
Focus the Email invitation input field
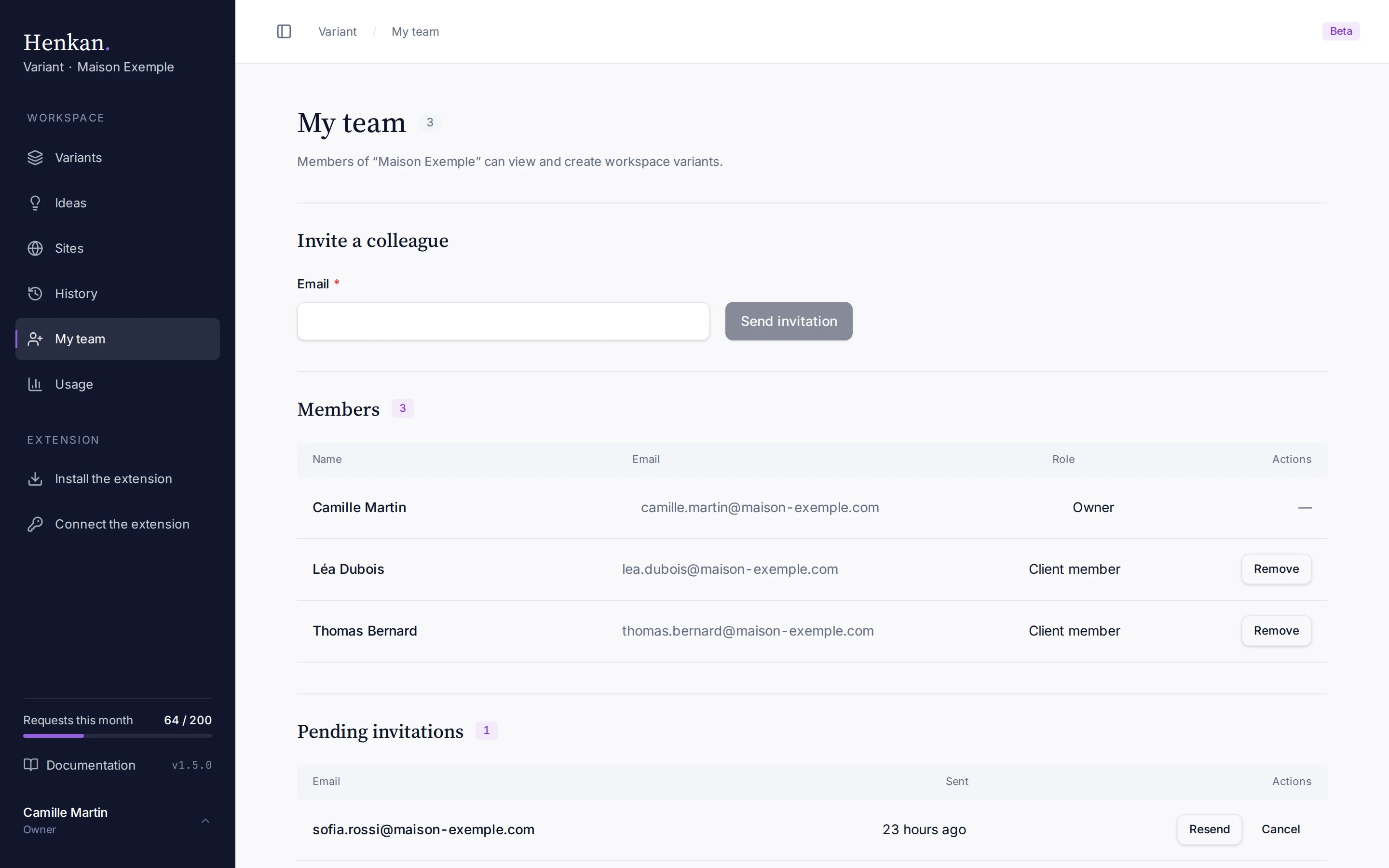click(x=504, y=322)
